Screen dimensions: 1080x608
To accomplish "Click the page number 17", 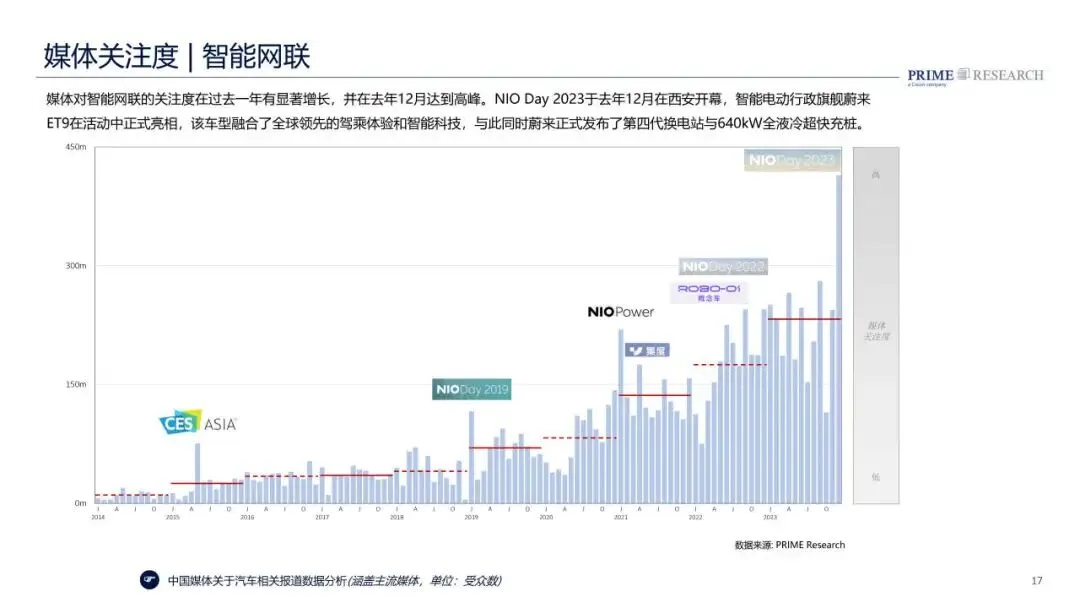I will click(1037, 581).
